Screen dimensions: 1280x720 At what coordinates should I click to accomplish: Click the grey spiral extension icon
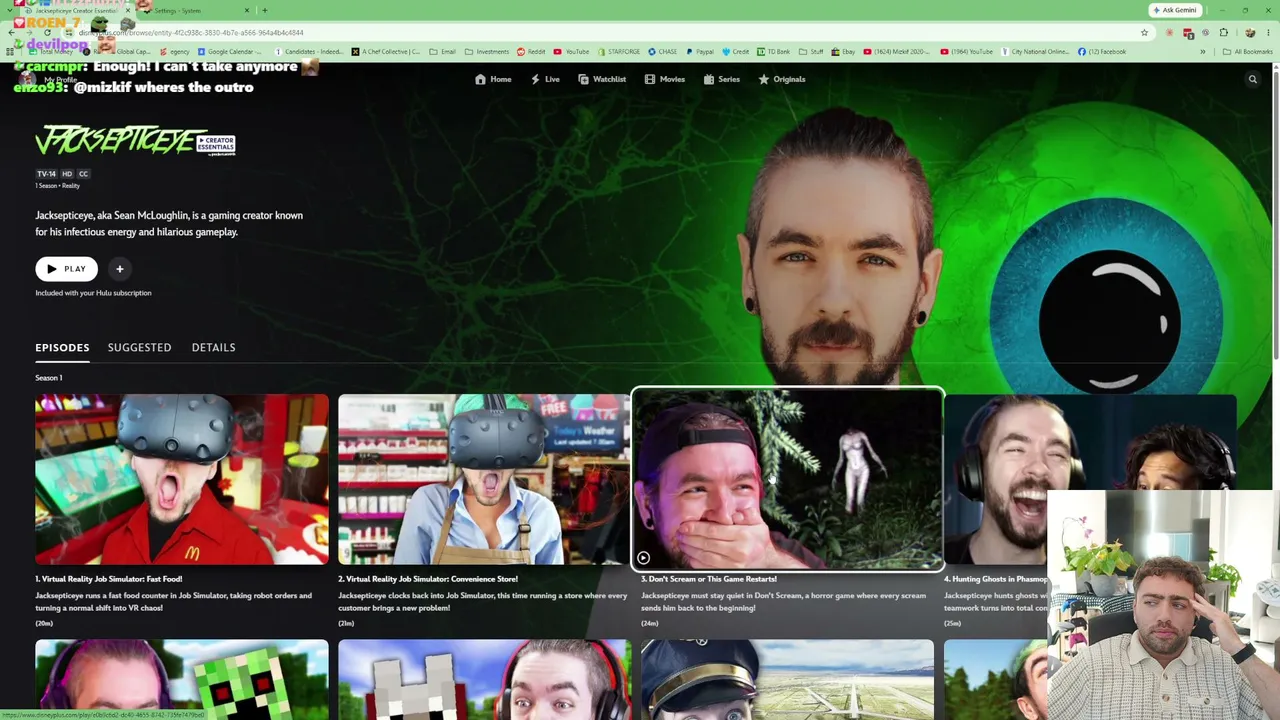pos(1205,33)
